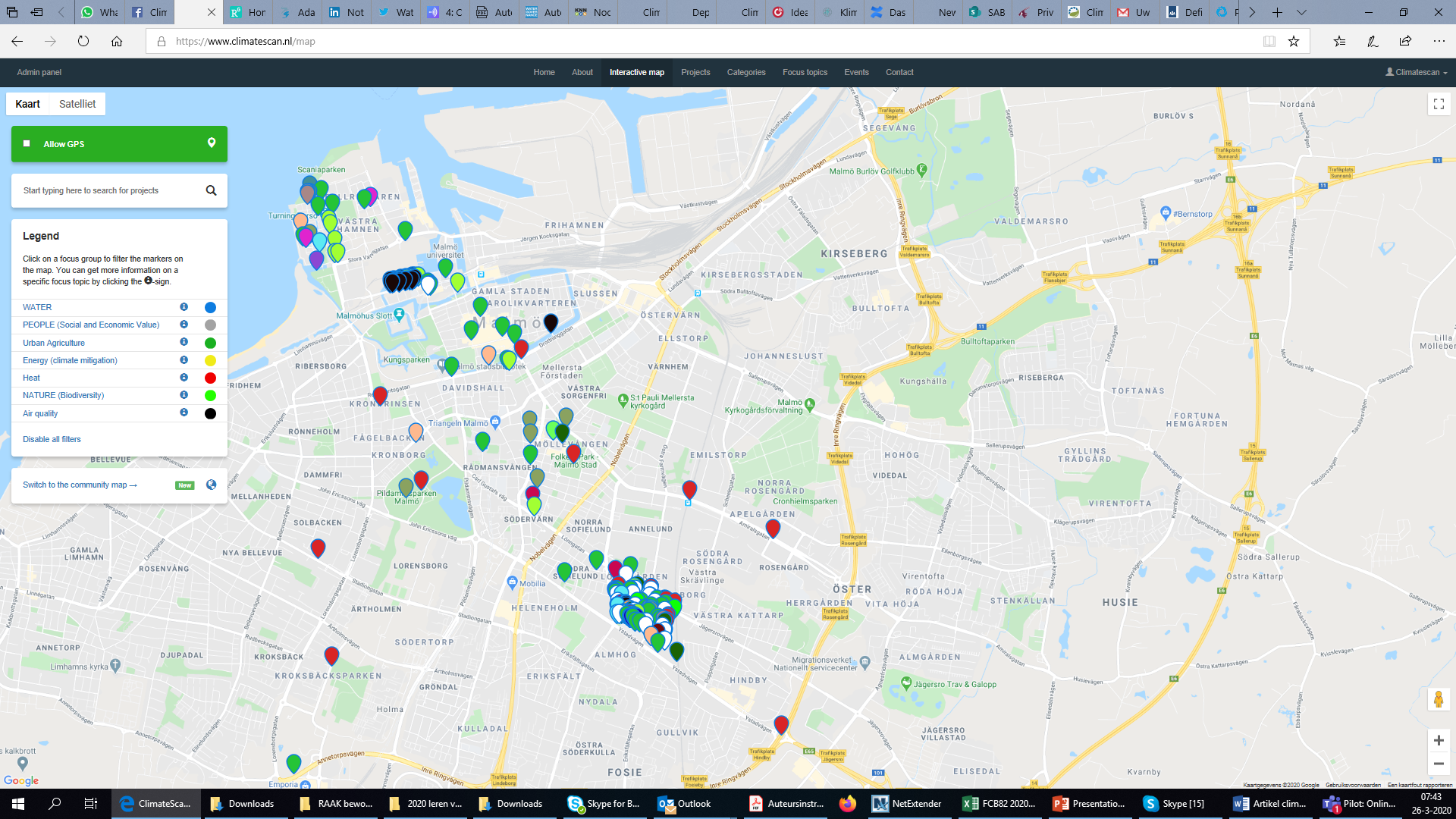This screenshot has height=819, width=1456.
Task: Filter markers by Air quality
Action: 40,413
